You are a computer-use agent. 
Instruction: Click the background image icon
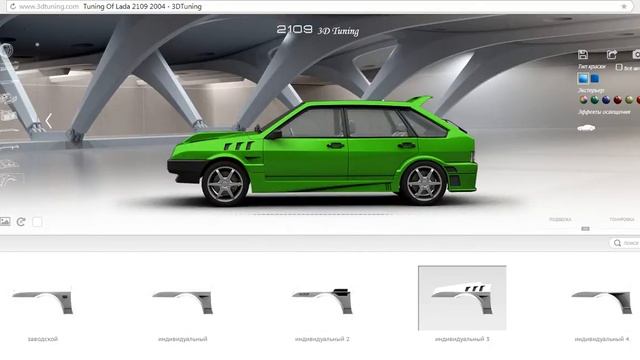[x=5, y=221]
